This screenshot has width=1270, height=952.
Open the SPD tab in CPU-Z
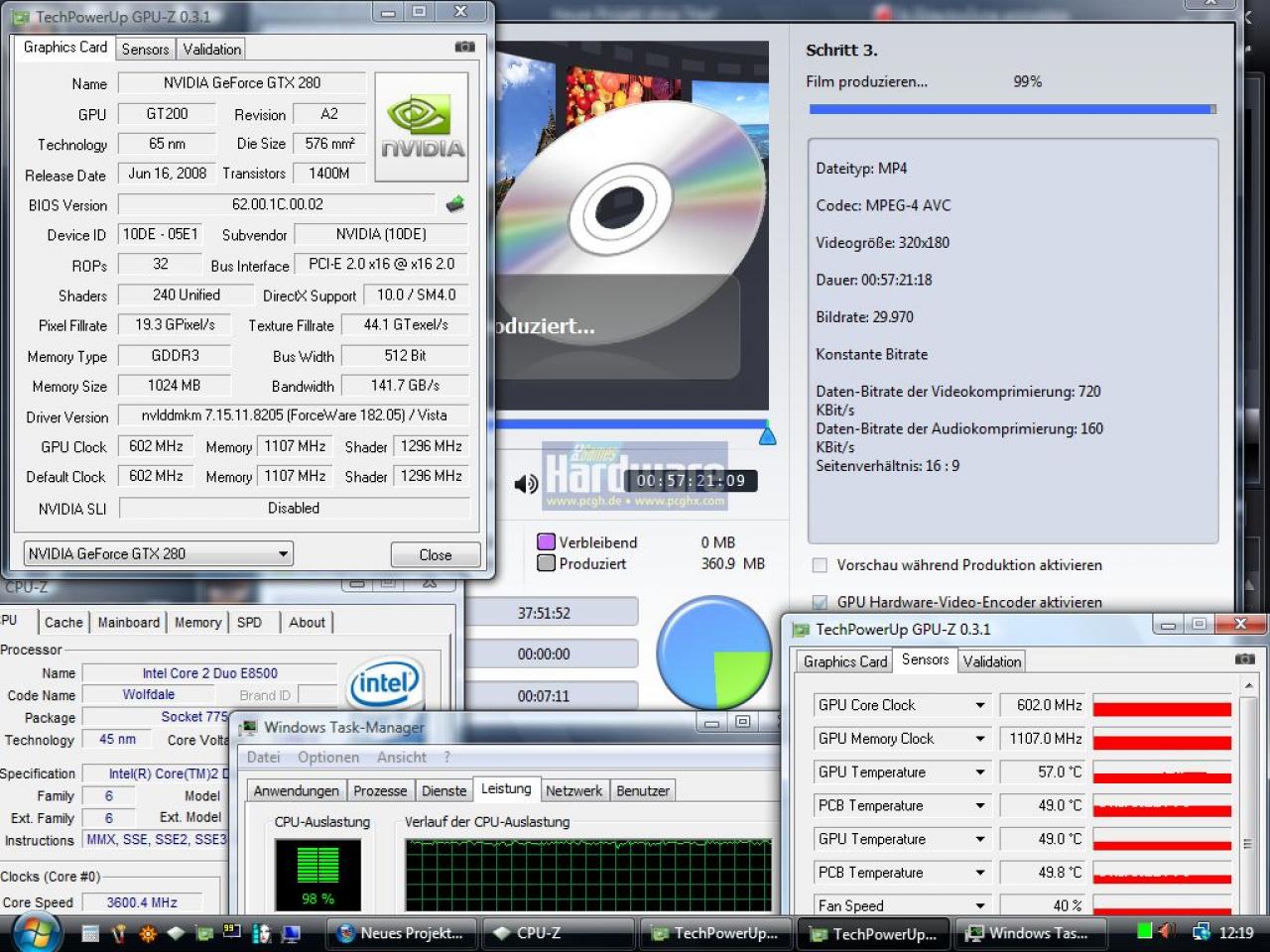coord(249,623)
